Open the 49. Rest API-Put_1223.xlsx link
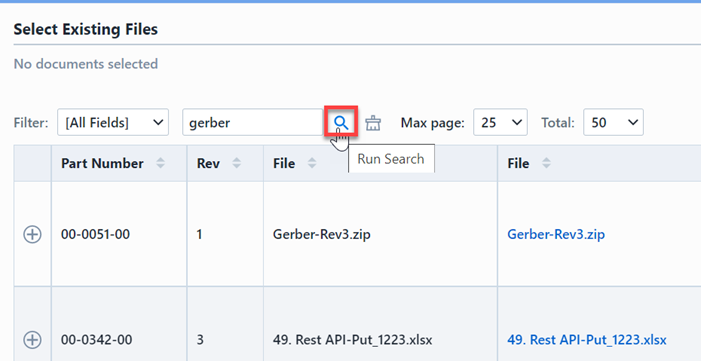Viewport: 701px width, 361px height. point(587,340)
